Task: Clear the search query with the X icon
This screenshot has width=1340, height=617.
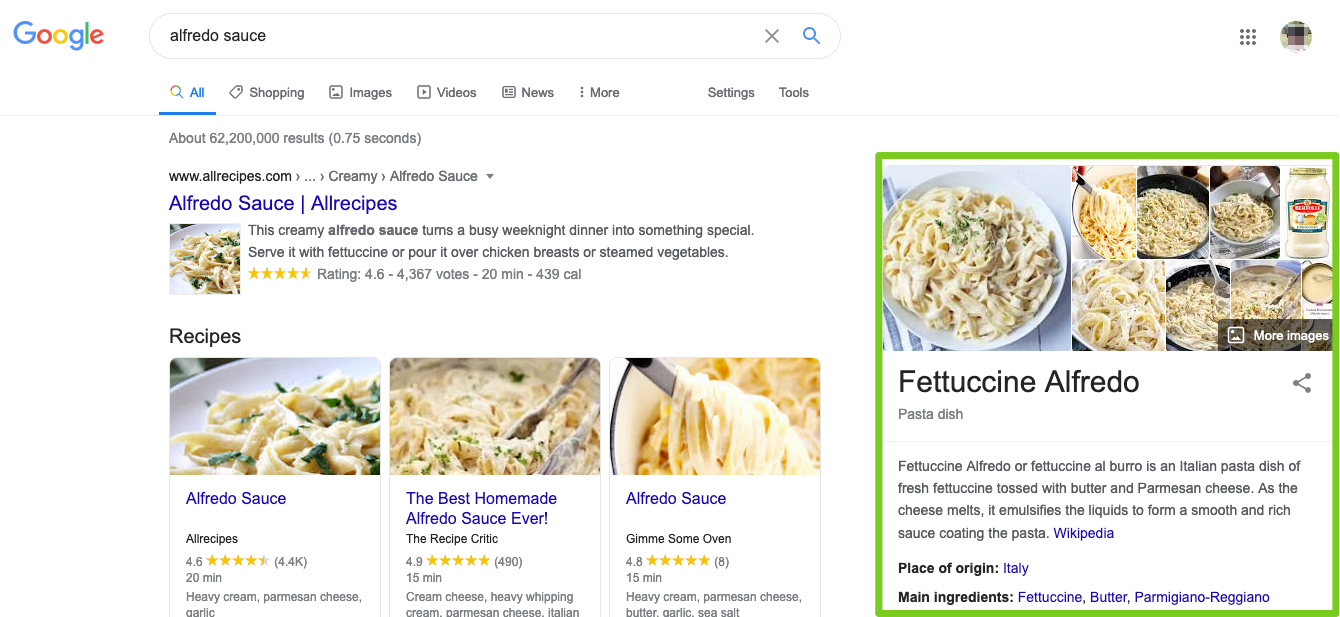Action: click(x=771, y=35)
